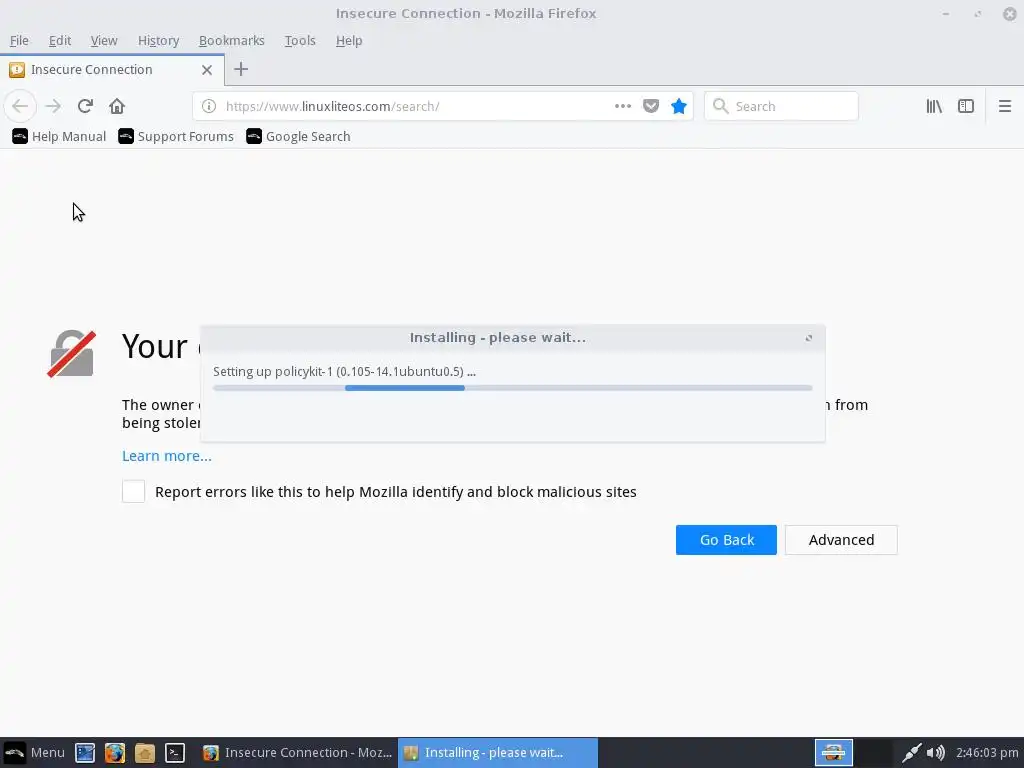1024x768 pixels.
Task: Open the Firefox hamburger menu
Action: point(1005,106)
